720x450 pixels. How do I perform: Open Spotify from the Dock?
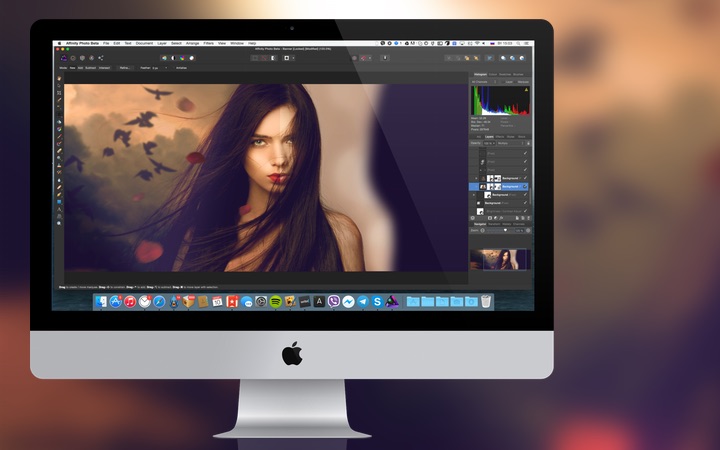point(276,302)
